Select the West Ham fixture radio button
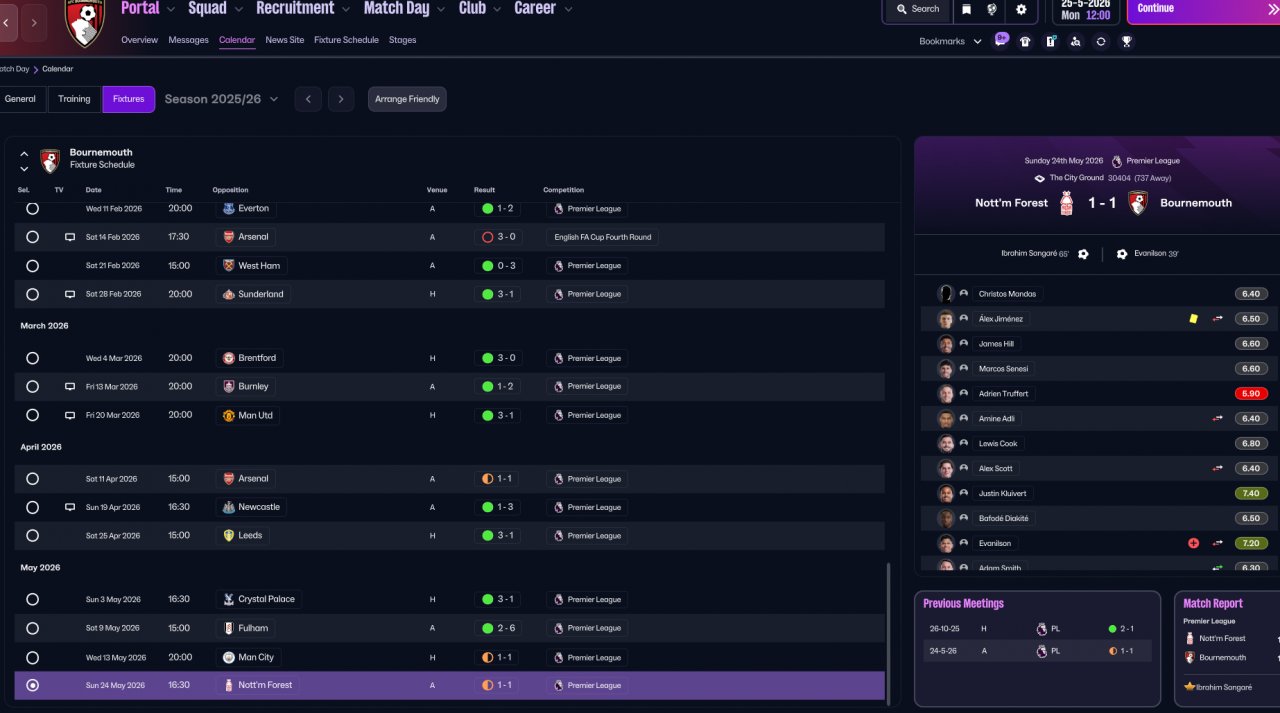The image size is (1280, 713). click(32, 265)
